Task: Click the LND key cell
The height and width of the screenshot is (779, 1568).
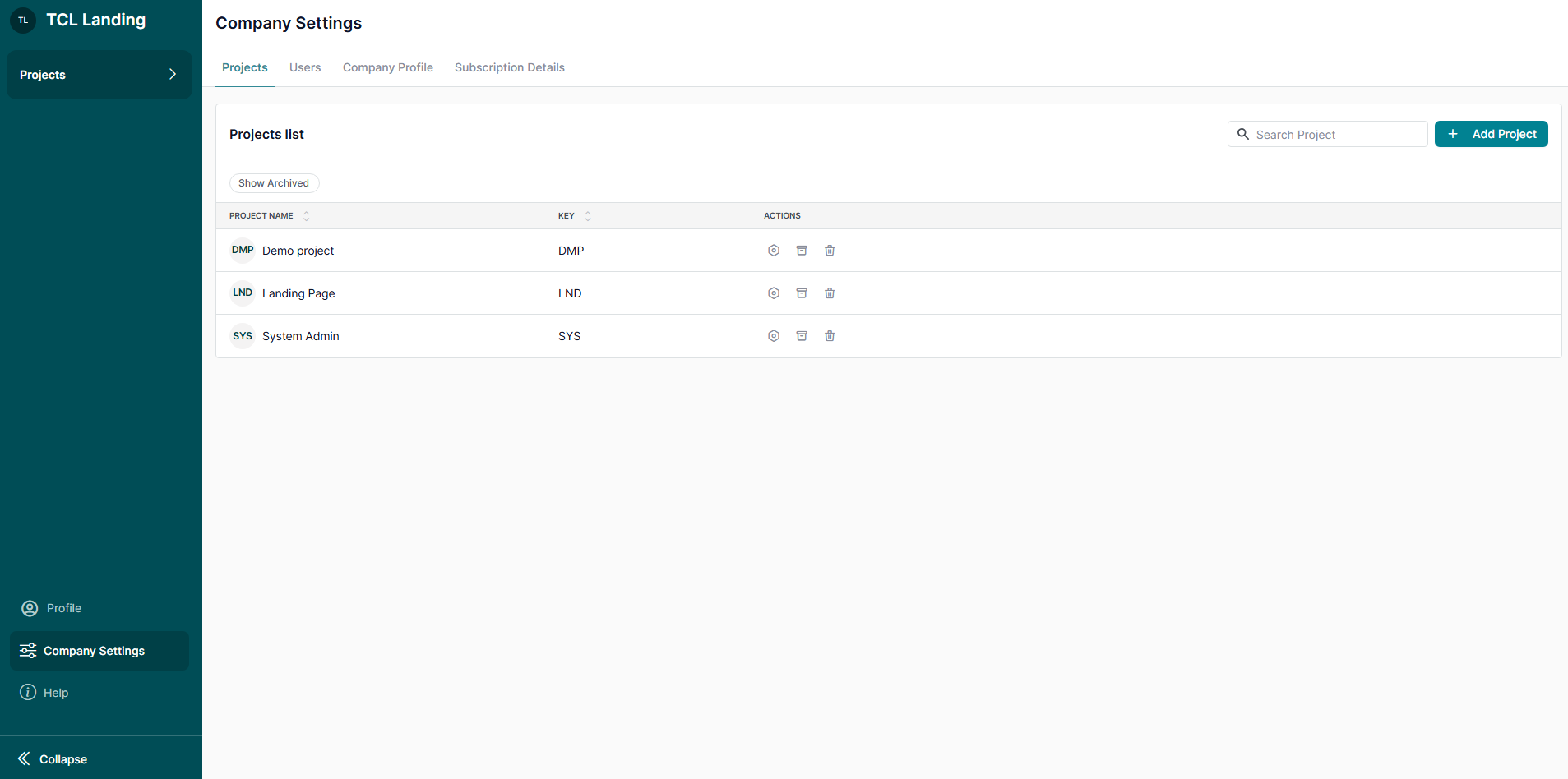Action: click(570, 293)
